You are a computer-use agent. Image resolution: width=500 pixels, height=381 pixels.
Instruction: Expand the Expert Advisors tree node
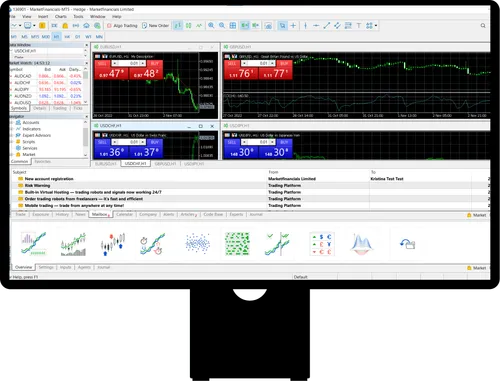12,135
